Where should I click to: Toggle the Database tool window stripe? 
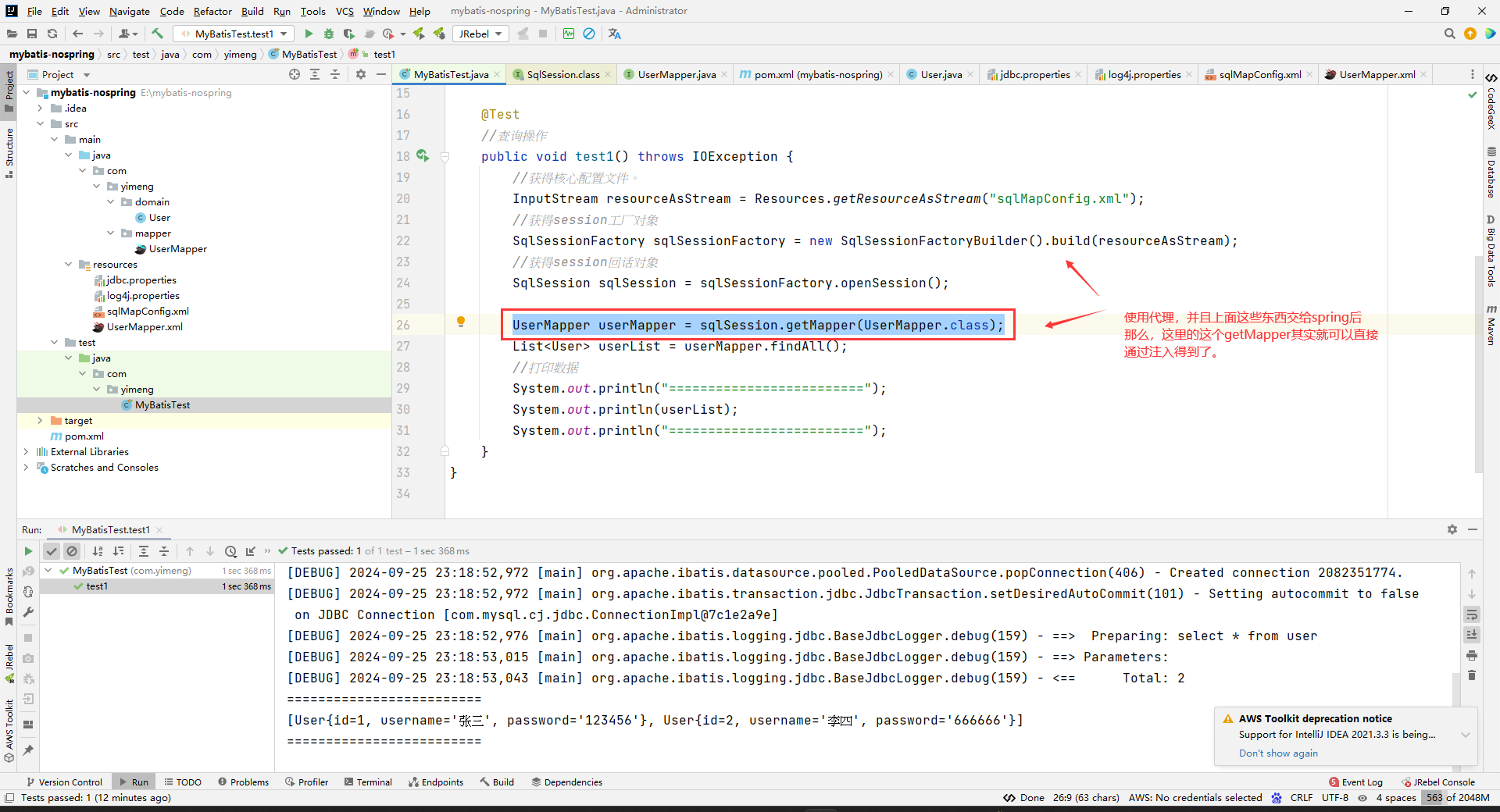click(x=1491, y=172)
